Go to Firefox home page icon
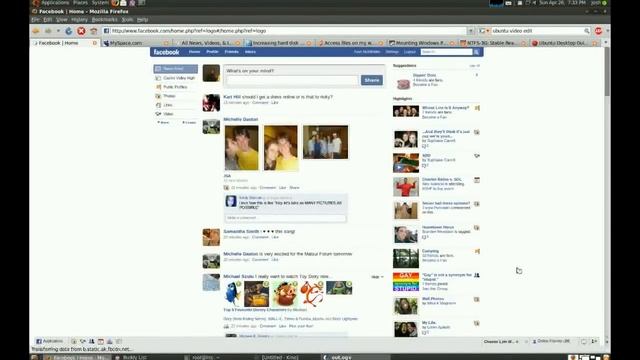The width and height of the screenshot is (640, 360). pos(93,31)
